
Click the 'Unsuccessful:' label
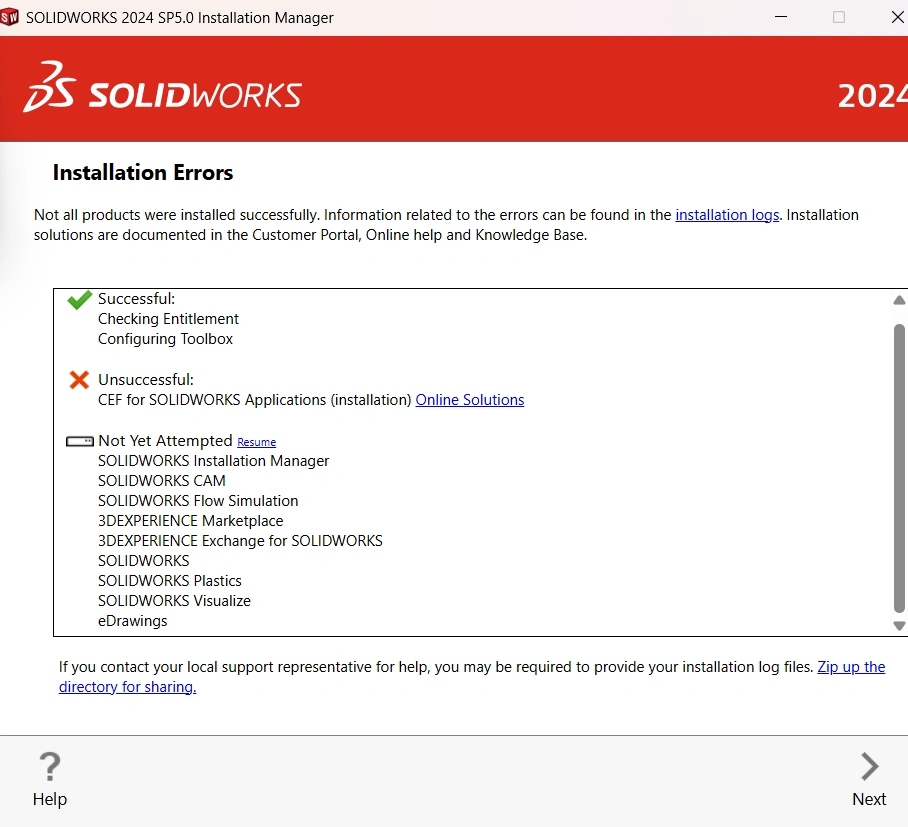146,380
